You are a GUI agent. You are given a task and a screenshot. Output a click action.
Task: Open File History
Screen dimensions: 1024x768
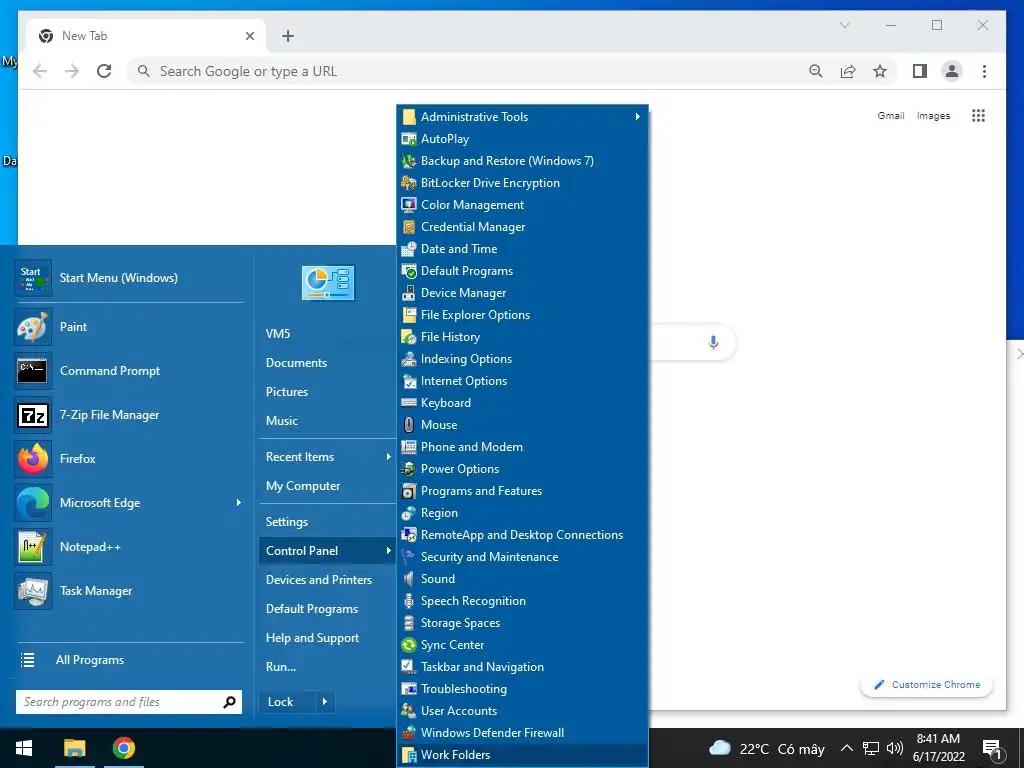(522, 337)
